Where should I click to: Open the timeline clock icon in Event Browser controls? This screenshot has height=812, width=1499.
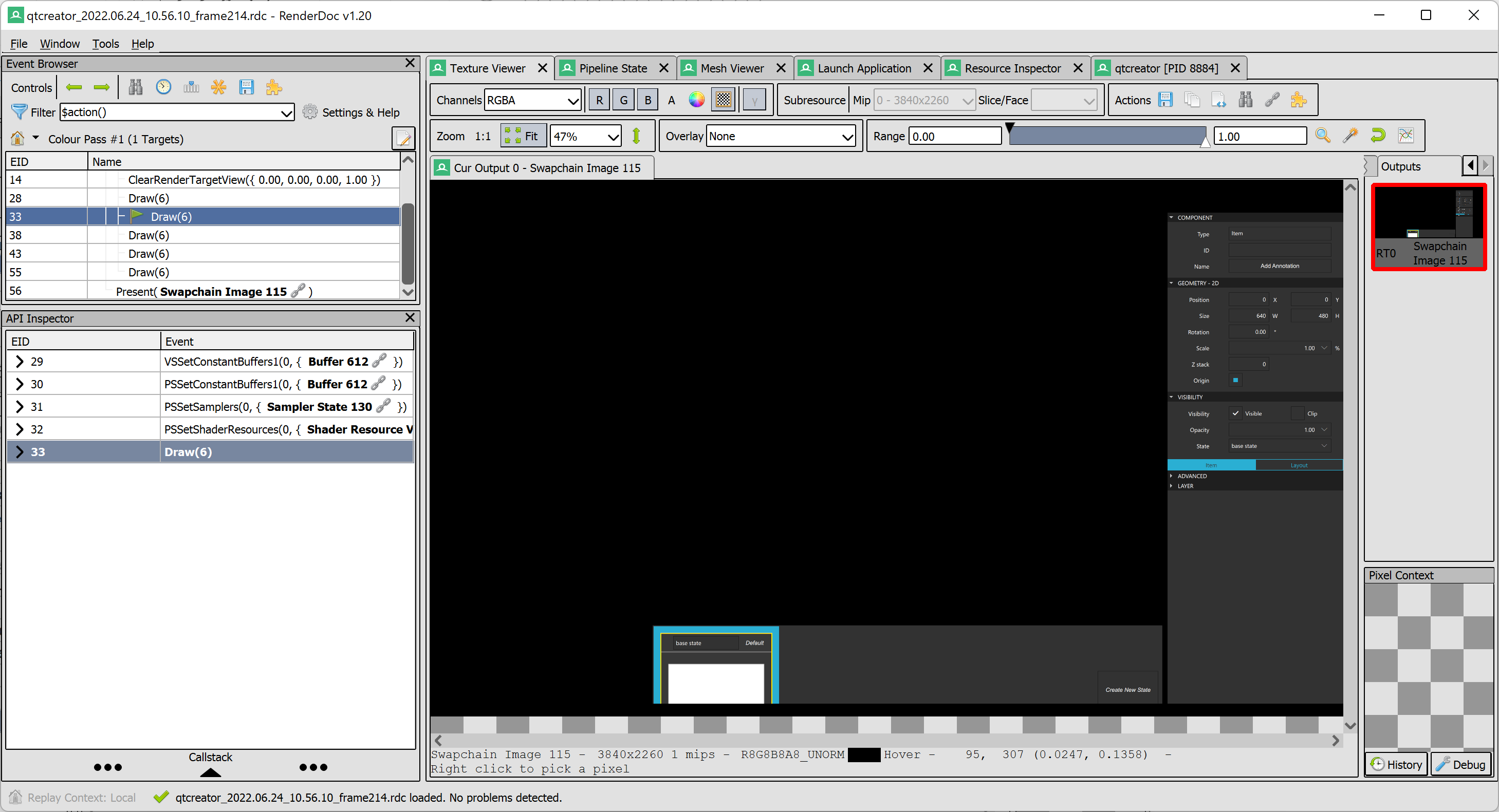[163, 87]
